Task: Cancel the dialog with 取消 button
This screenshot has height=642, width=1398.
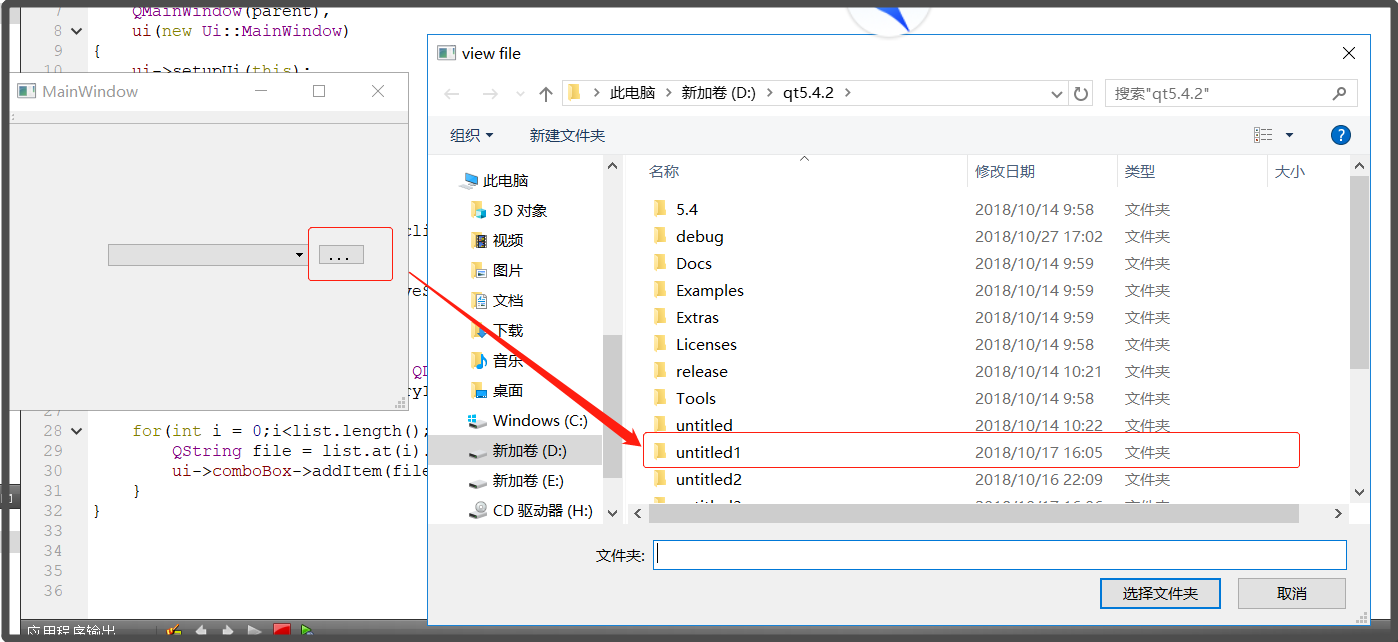Action: tap(1291, 593)
